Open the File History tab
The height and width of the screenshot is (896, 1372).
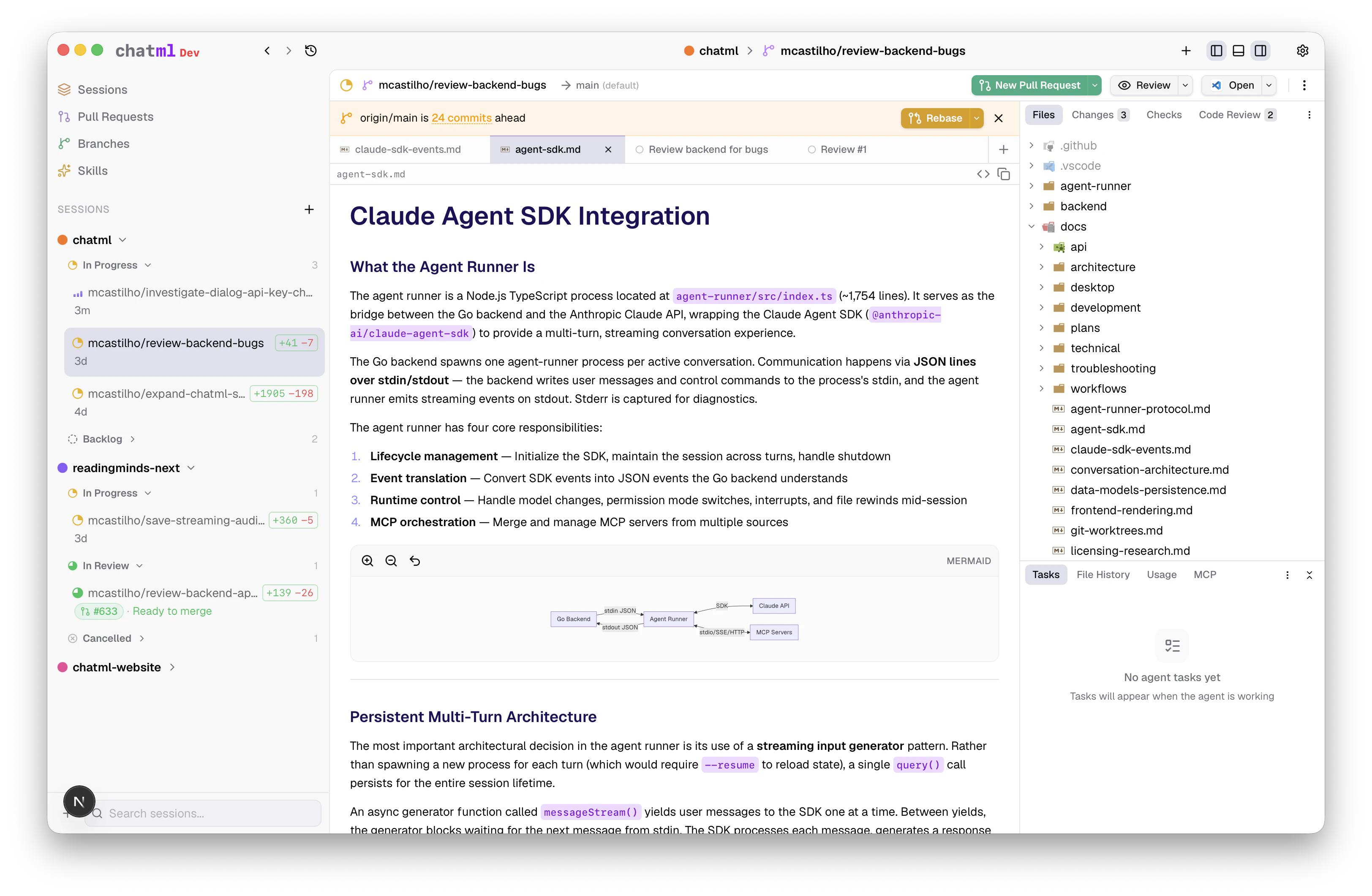point(1103,575)
